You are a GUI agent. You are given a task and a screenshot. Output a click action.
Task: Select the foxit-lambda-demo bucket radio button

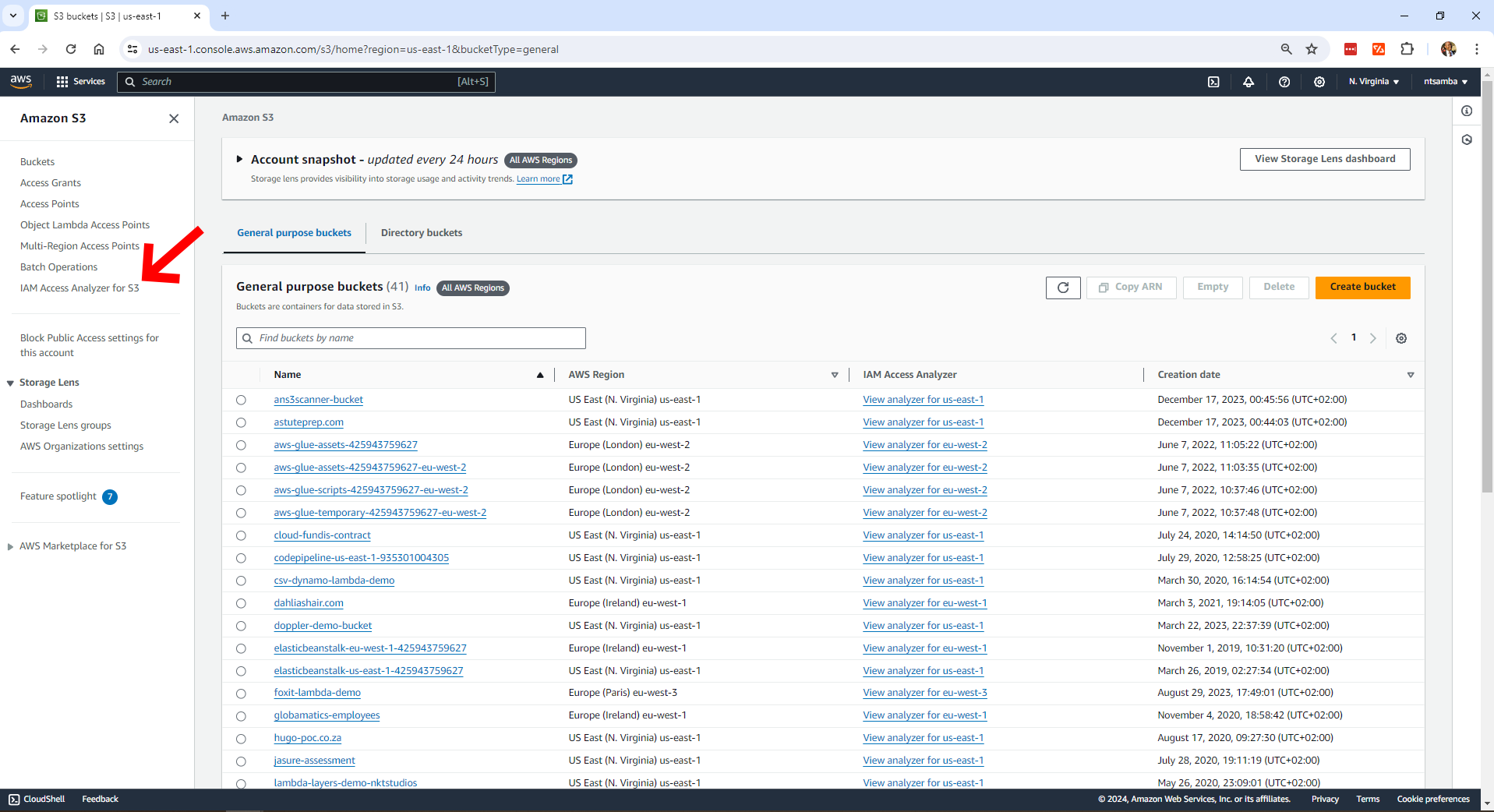click(241, 694)
